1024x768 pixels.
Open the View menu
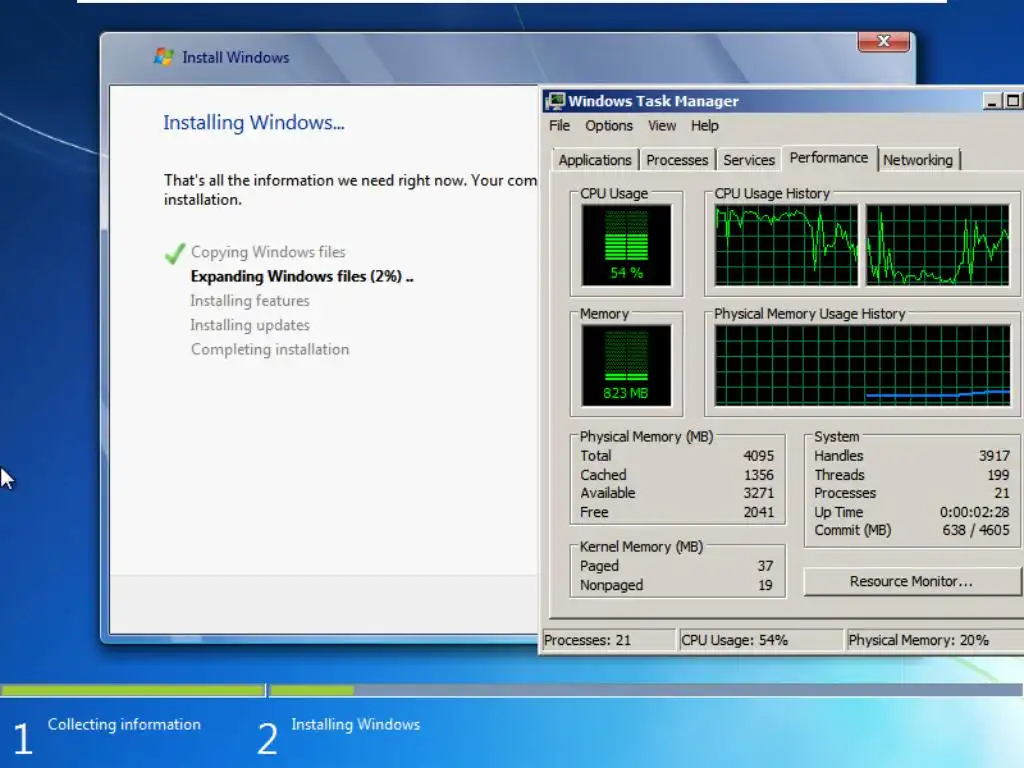click(x=662, y=125)
